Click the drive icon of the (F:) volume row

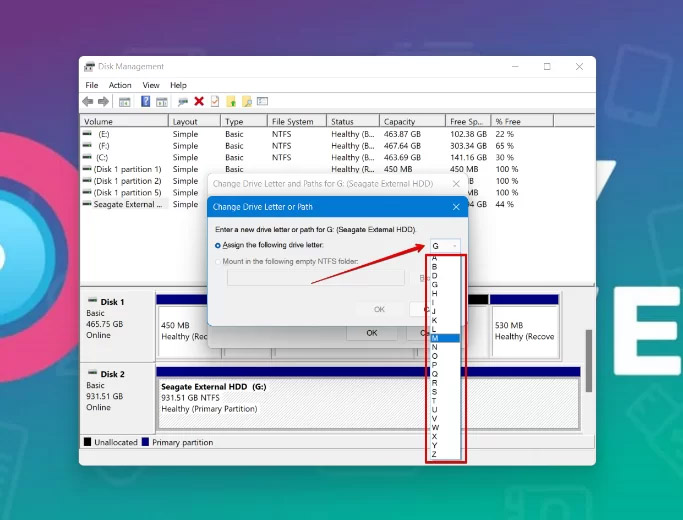pyautogui.click(x=87, y=145)
